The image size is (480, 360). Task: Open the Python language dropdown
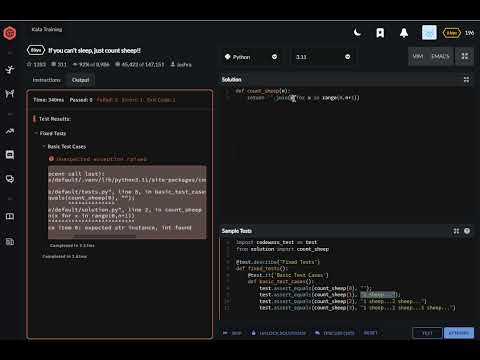251,57
